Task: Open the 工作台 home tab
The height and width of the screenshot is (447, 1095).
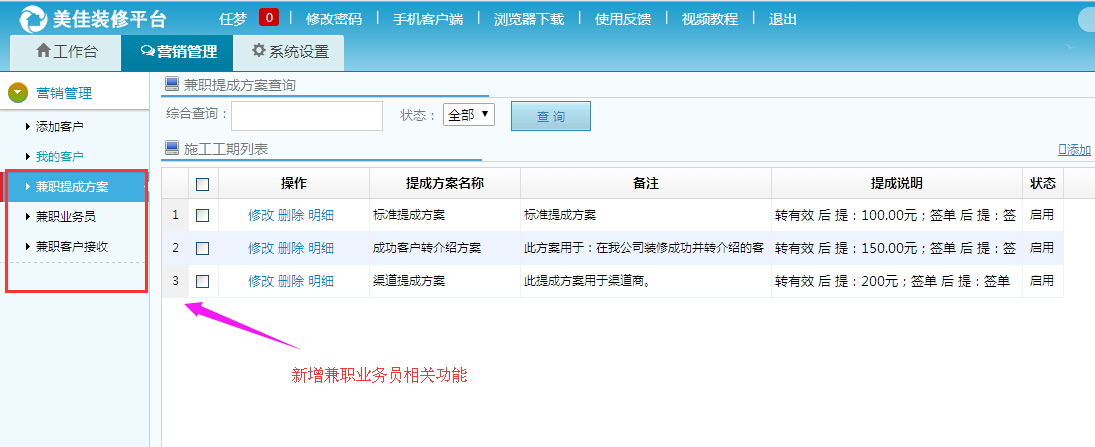Action: [65, 52]
